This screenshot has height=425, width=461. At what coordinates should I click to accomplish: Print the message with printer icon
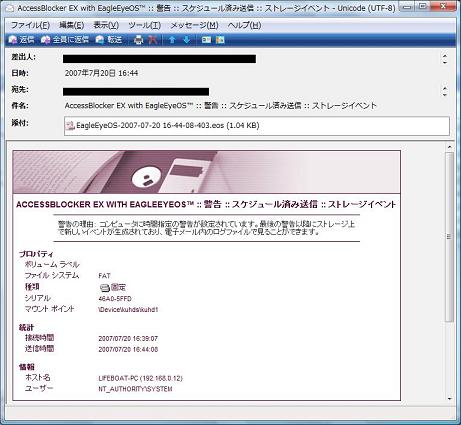138,40
